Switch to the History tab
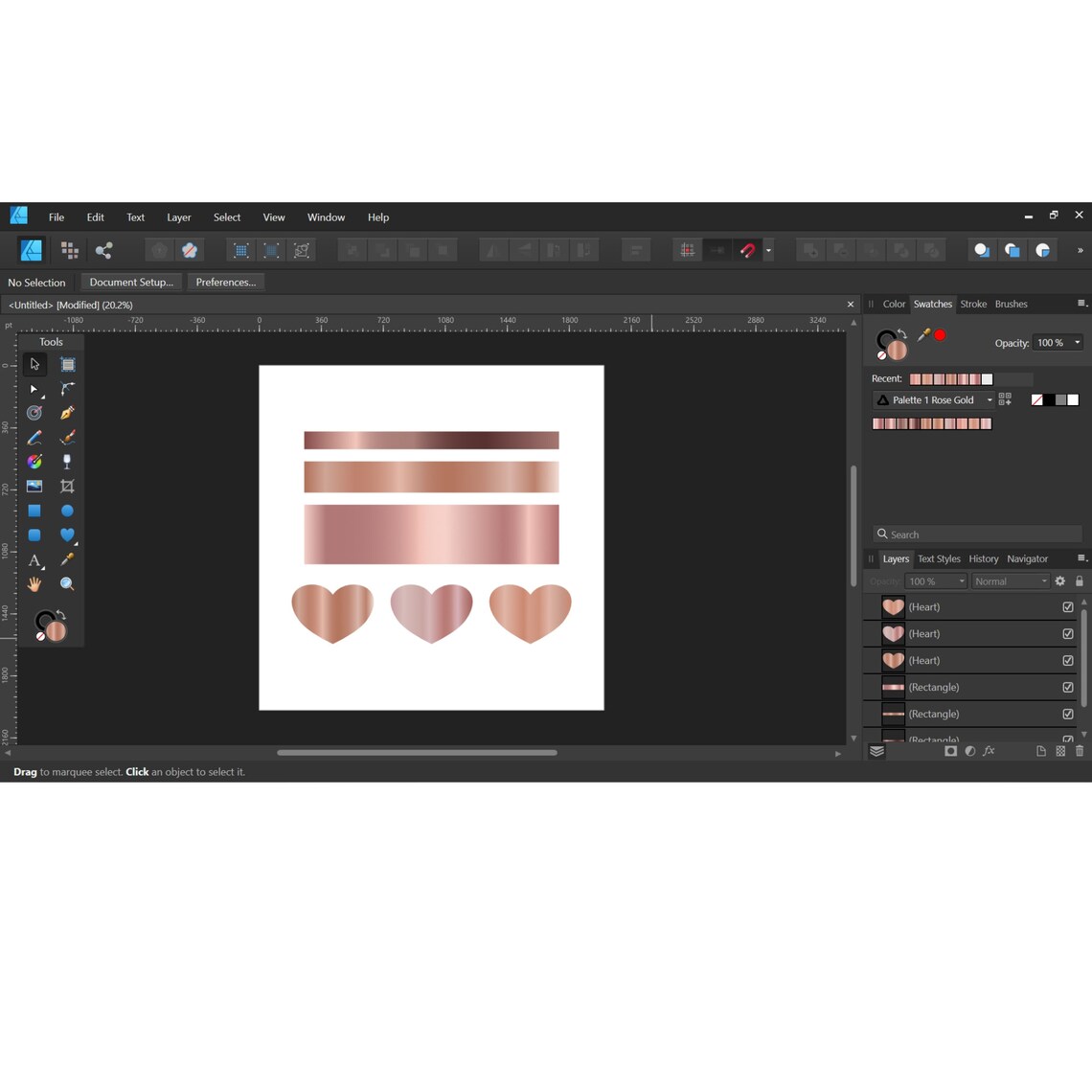This screenshot has height=1092, width=1092. [984, 558]
